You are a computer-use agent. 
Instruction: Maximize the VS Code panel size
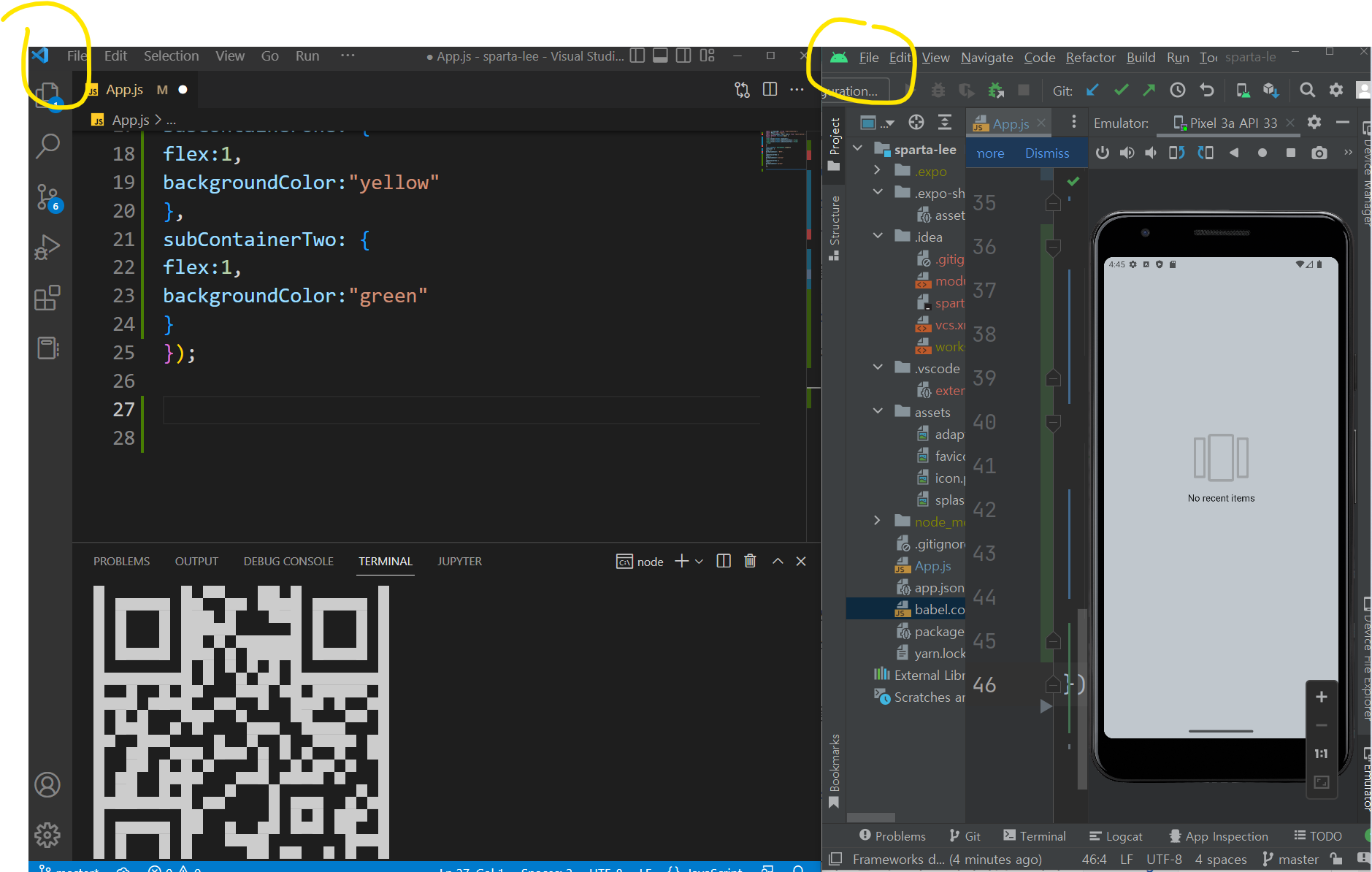coord(778,561)
